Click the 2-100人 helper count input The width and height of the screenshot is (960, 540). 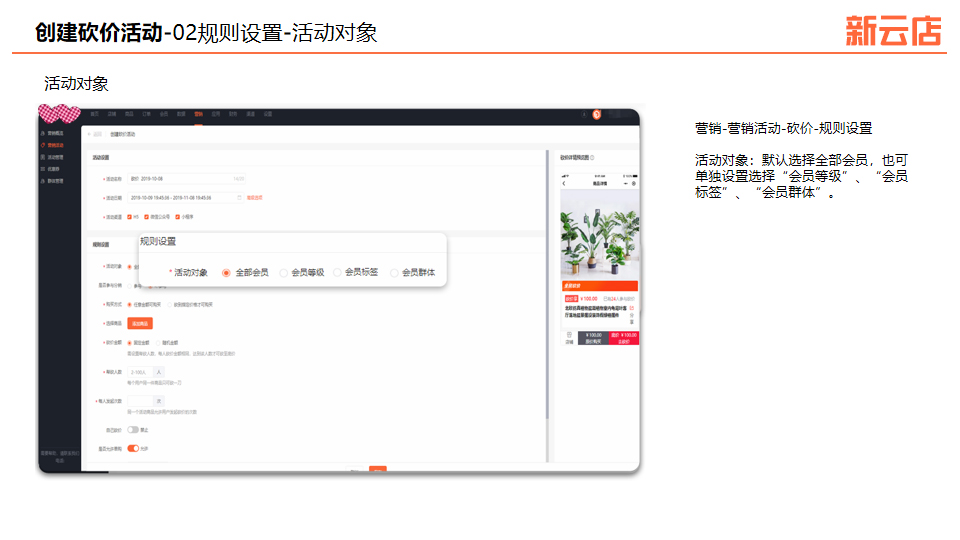point(140,372)
